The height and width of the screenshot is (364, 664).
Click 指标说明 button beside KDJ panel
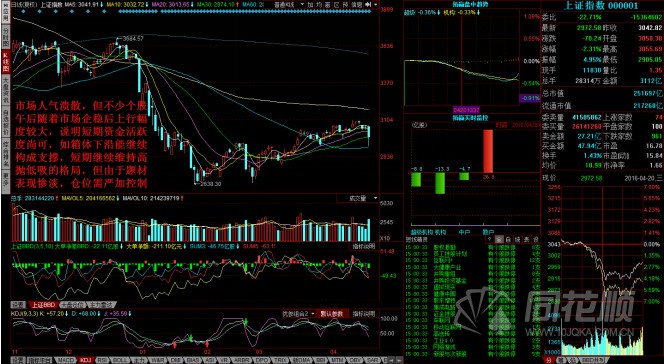[x=364, y=314]
